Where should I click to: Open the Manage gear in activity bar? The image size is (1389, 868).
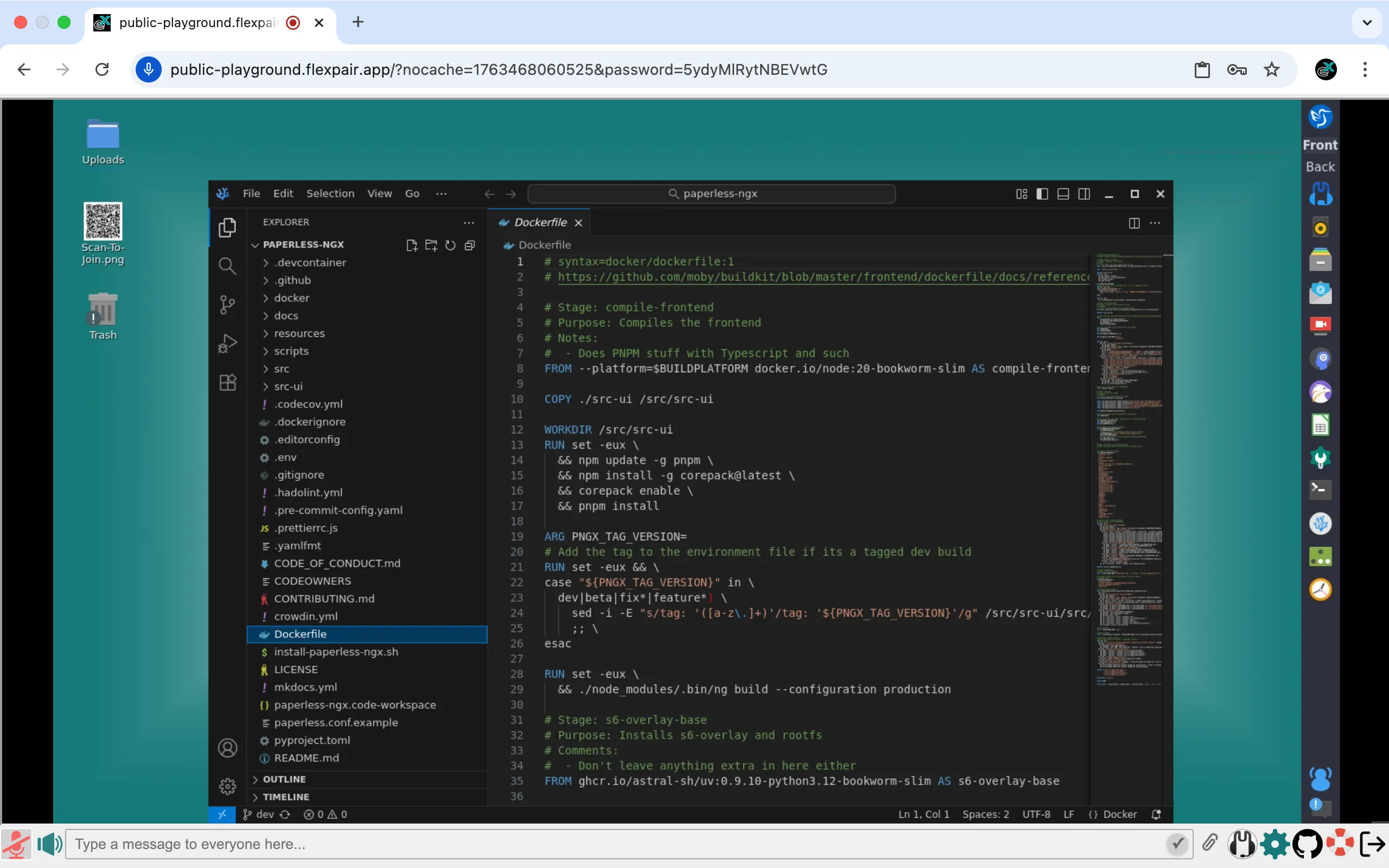coord(227,786)
